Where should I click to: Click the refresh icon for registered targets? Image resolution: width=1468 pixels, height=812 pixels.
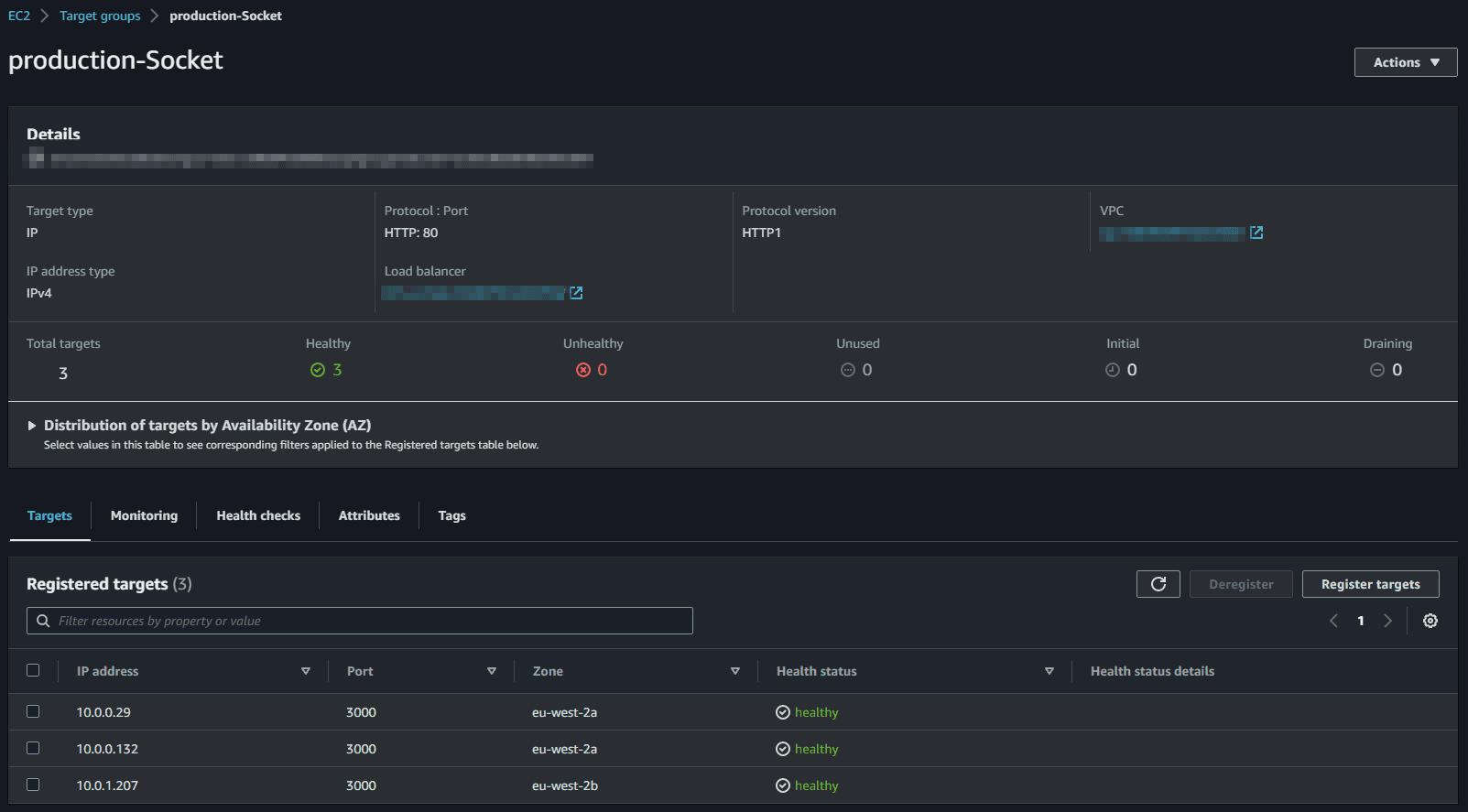pyautogui.click(x=1158, y=584)
